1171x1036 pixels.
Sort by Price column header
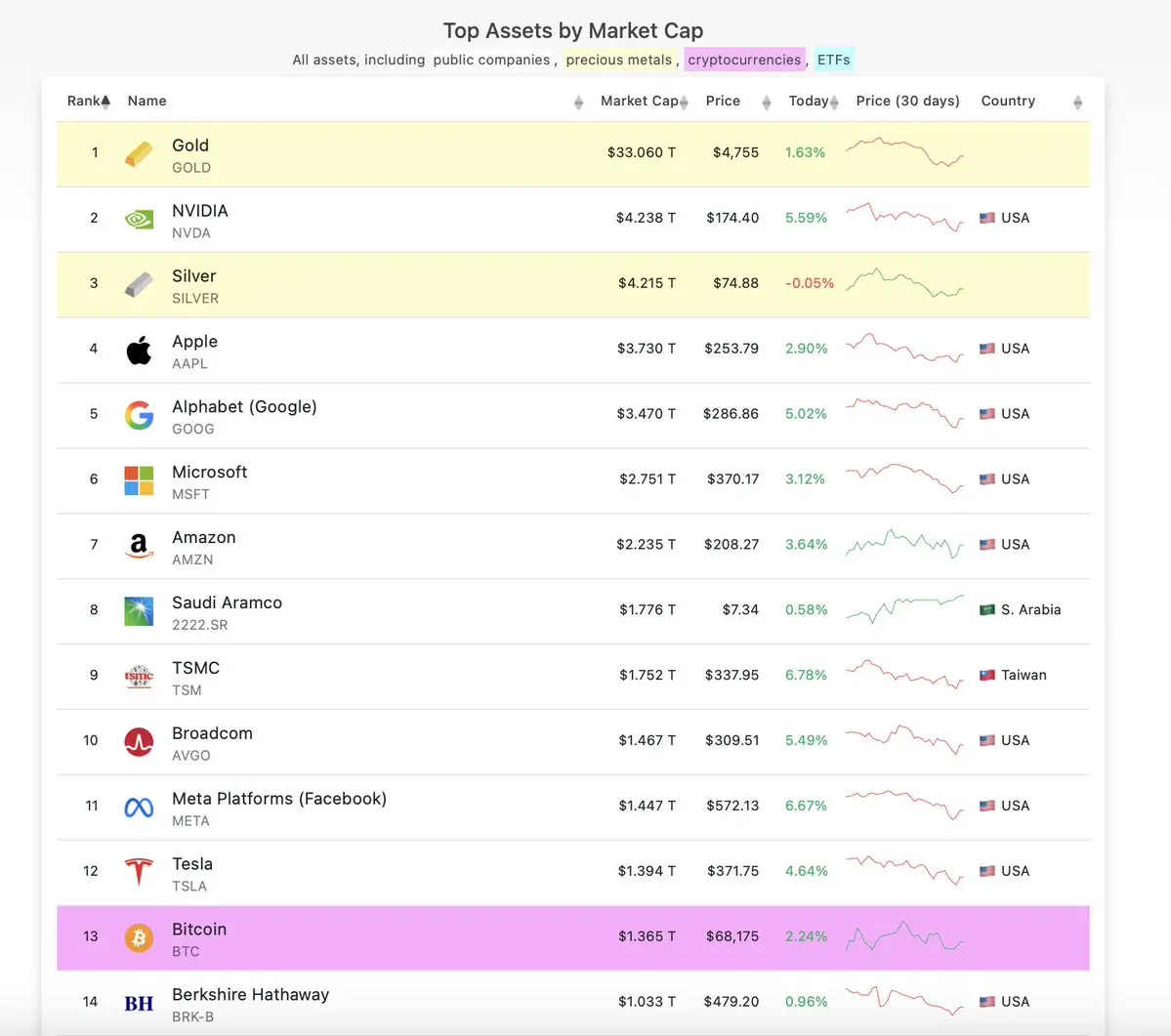tap(737, 102)
